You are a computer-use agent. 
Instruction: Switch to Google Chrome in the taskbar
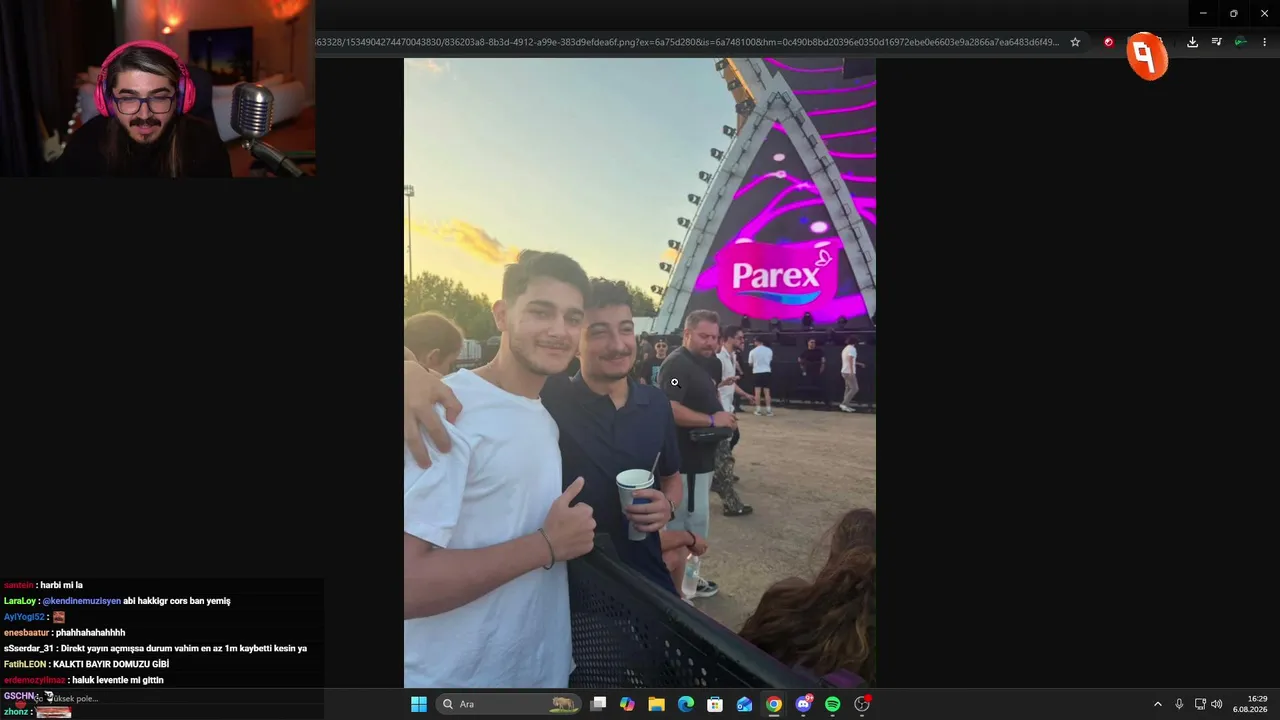tap(774, 704)
